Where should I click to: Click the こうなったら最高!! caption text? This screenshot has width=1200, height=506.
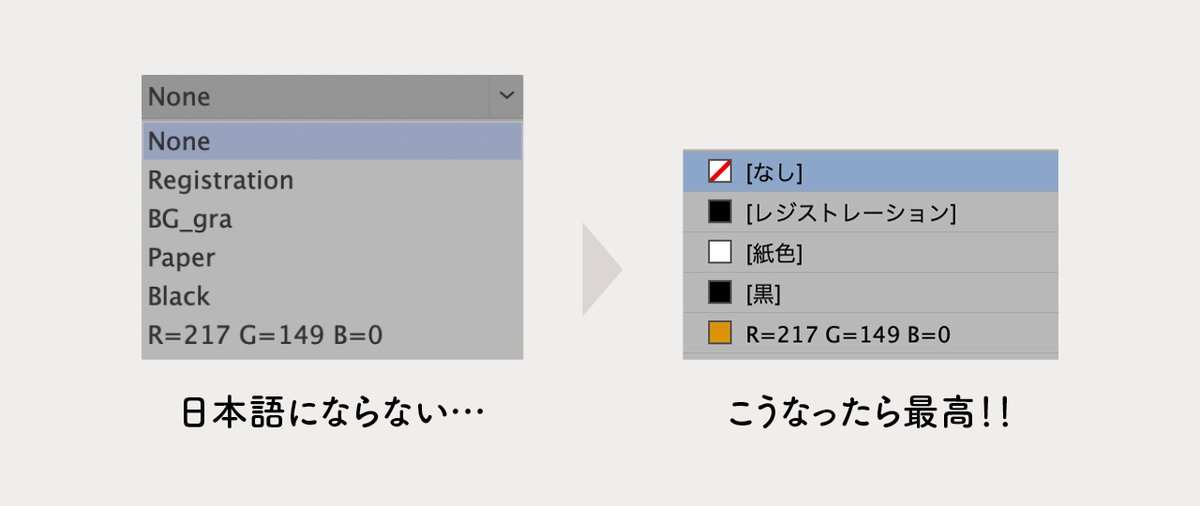coord(870,414)
